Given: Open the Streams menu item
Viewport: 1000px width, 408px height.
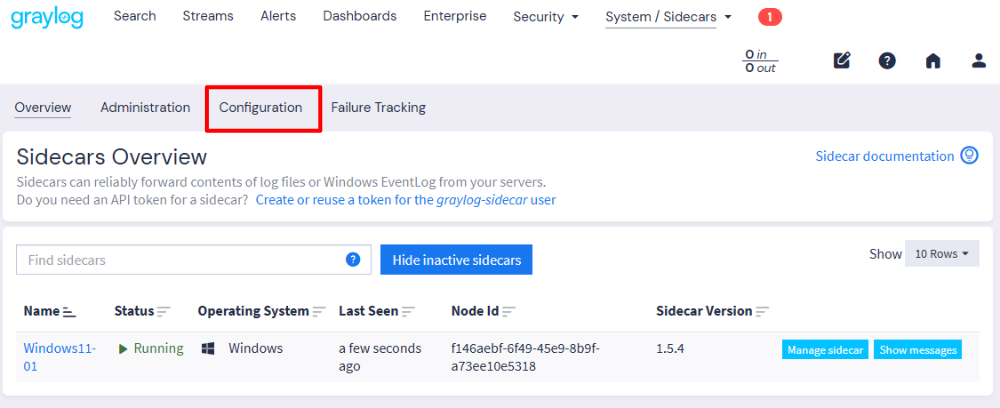Looking at the screenshot, I should coord(208,17).
